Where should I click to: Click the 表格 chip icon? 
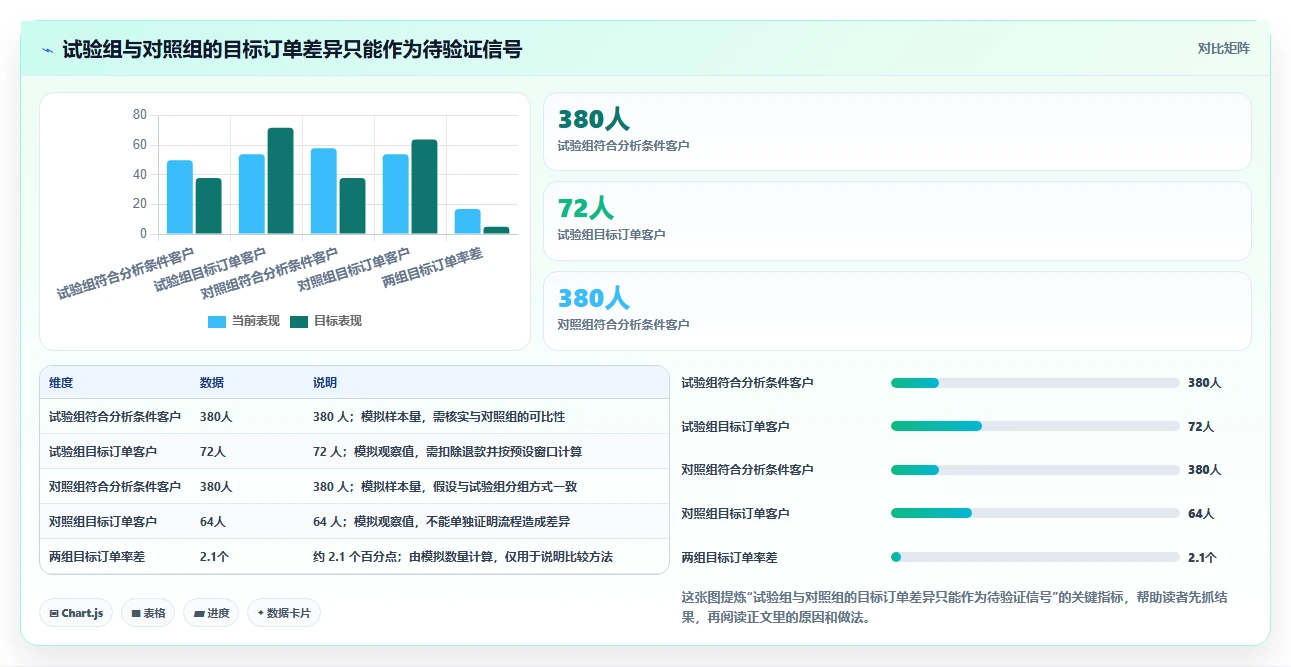(x=135, y=613)
